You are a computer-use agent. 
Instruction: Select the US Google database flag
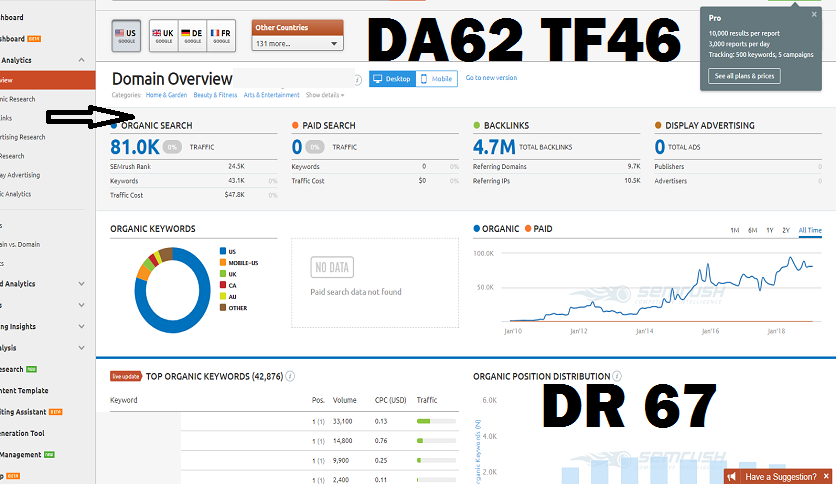click(126, 36)
